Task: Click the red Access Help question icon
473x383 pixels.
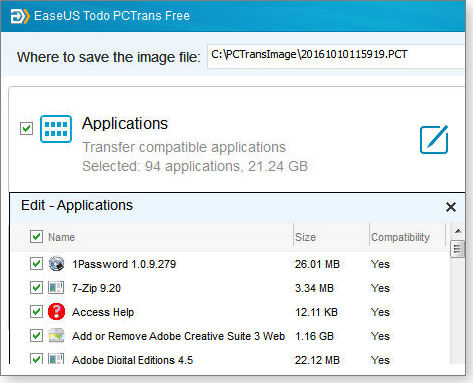Action: click(x=56, y=312)
